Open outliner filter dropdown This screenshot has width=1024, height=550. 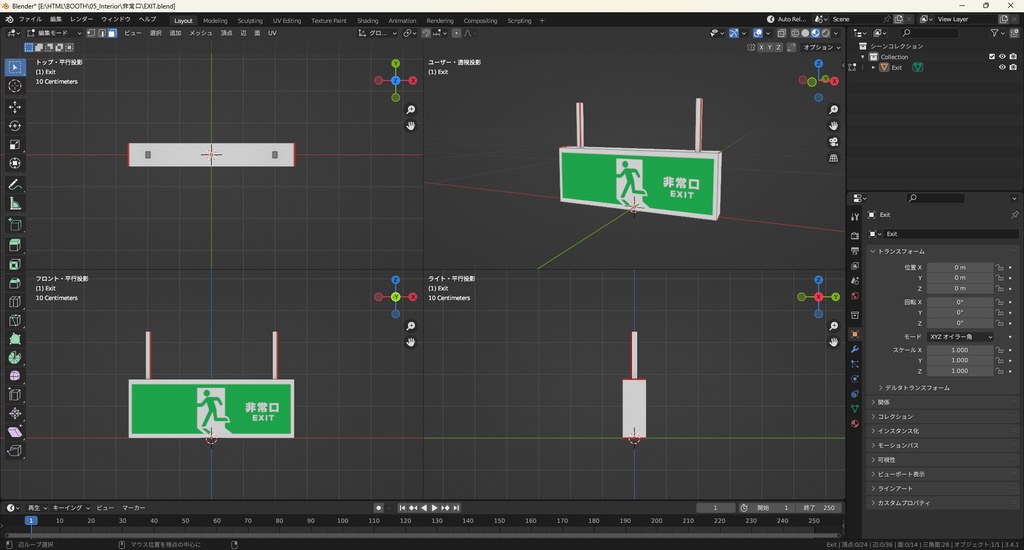997,33
